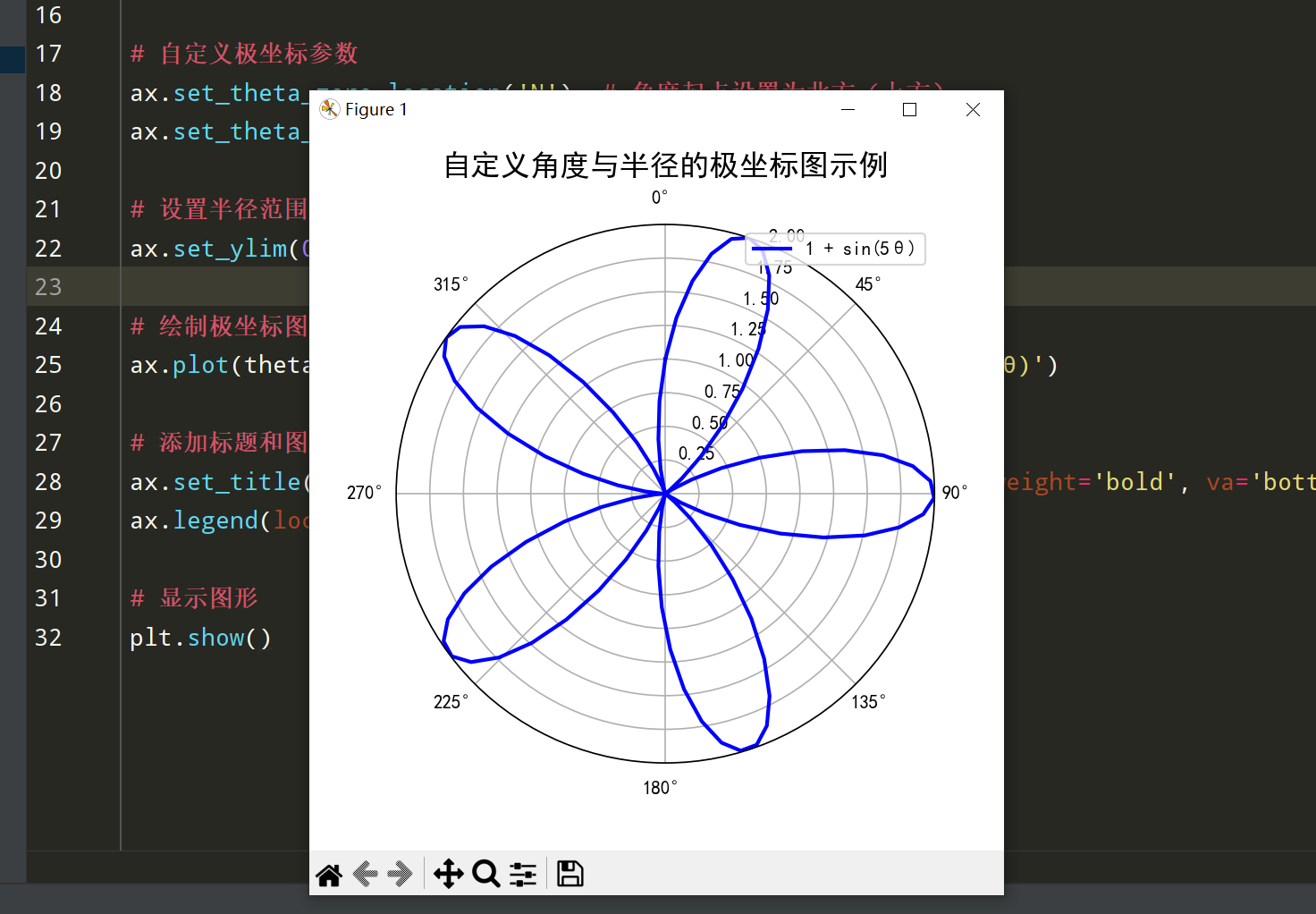
Task: Click the Save figure floppy disk icon
Action: coord(569,874)
